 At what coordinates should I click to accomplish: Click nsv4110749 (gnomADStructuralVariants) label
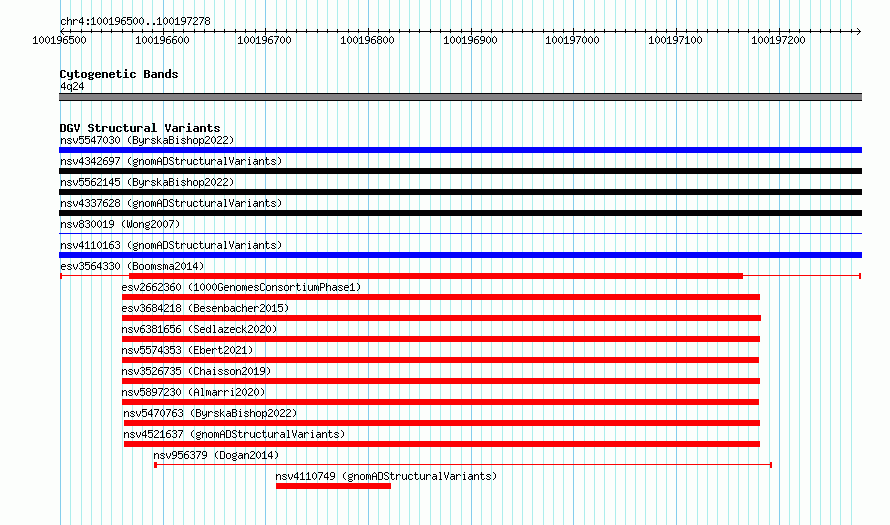click(x=386, y=476)
